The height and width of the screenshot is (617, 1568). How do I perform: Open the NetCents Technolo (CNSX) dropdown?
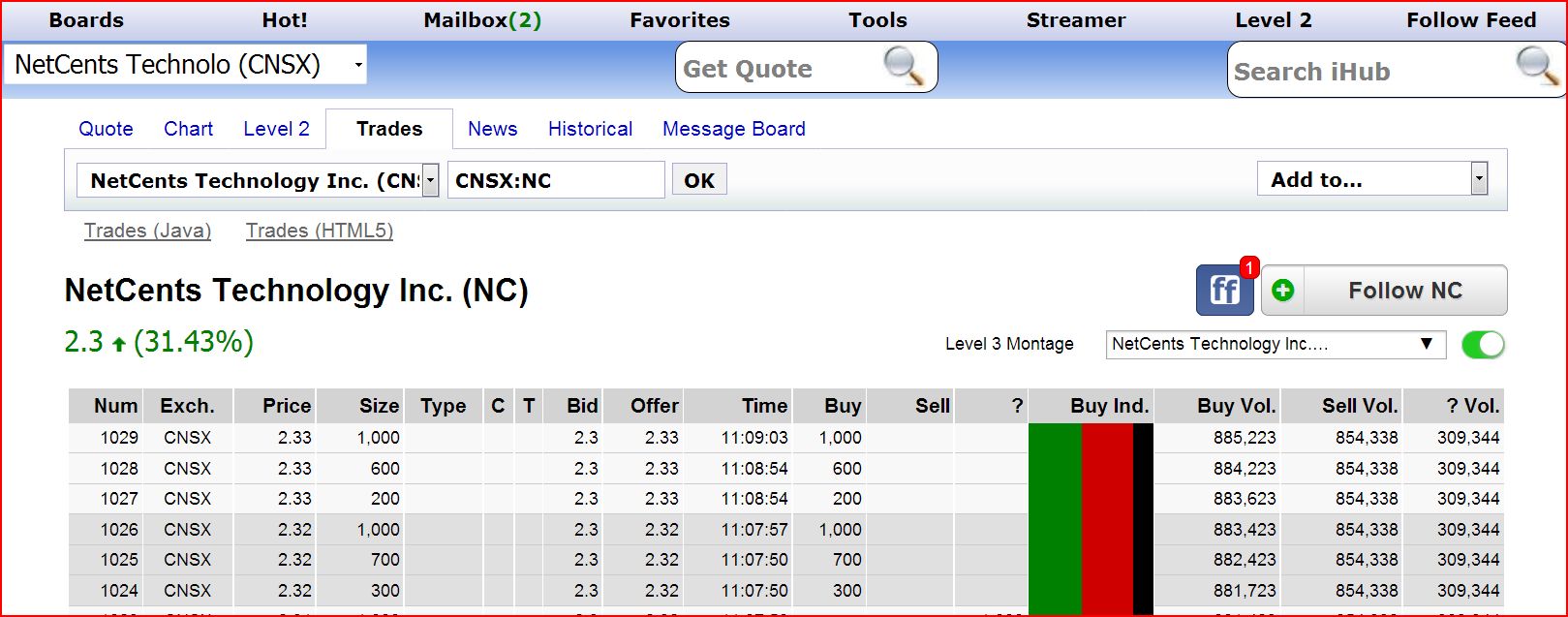pyautogui.click(x=185, y=65)
